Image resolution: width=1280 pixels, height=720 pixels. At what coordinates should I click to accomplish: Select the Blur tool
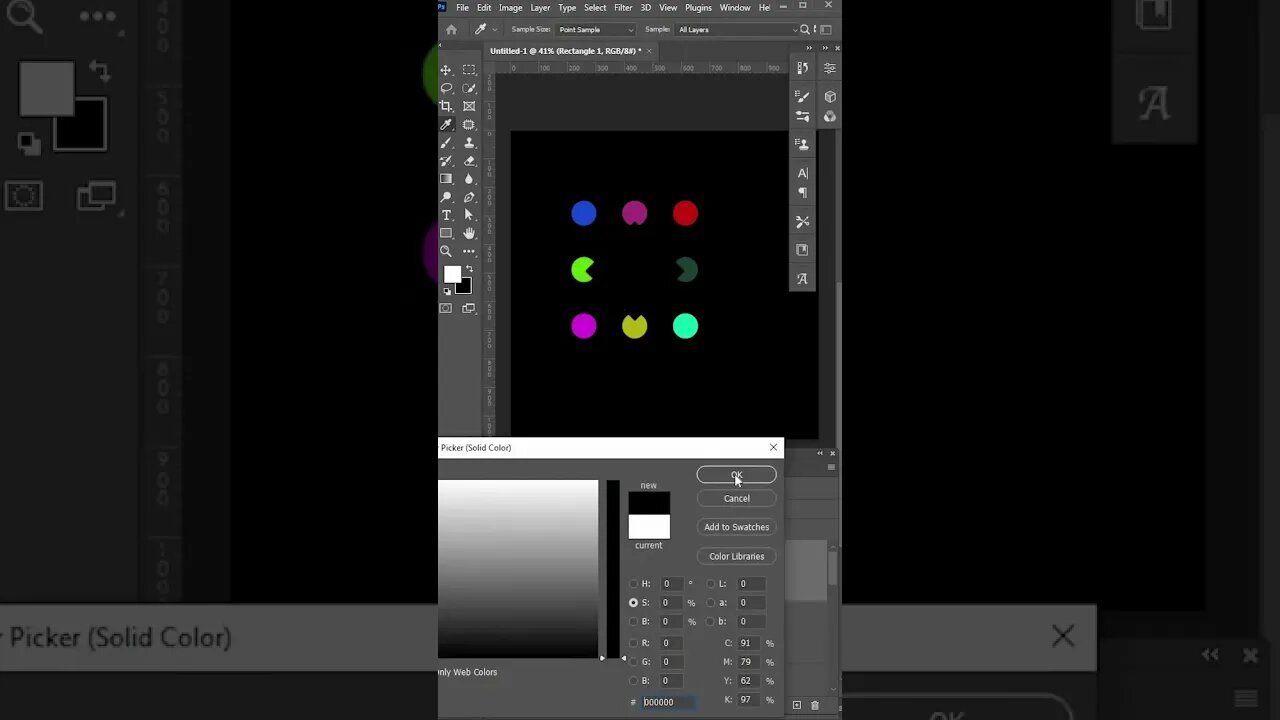tap(469, 179)
